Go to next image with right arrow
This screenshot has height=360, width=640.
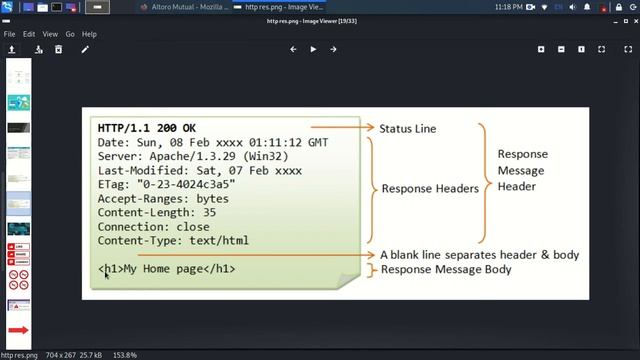(333, 49)
